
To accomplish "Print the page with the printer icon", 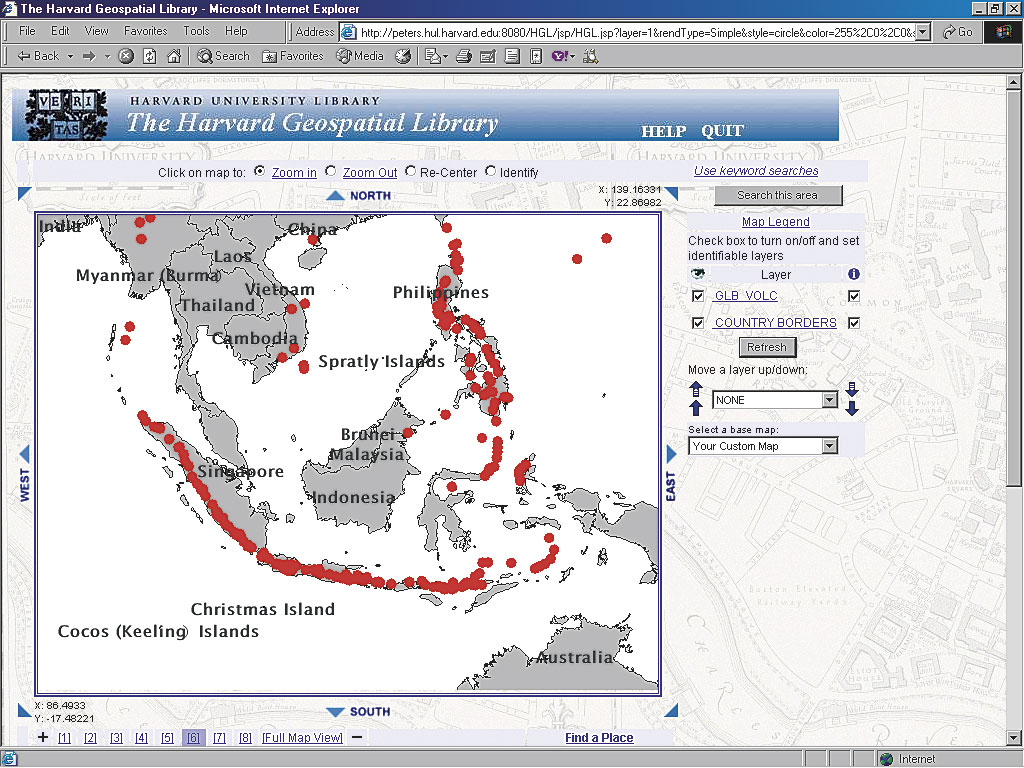I will point(464,56).
